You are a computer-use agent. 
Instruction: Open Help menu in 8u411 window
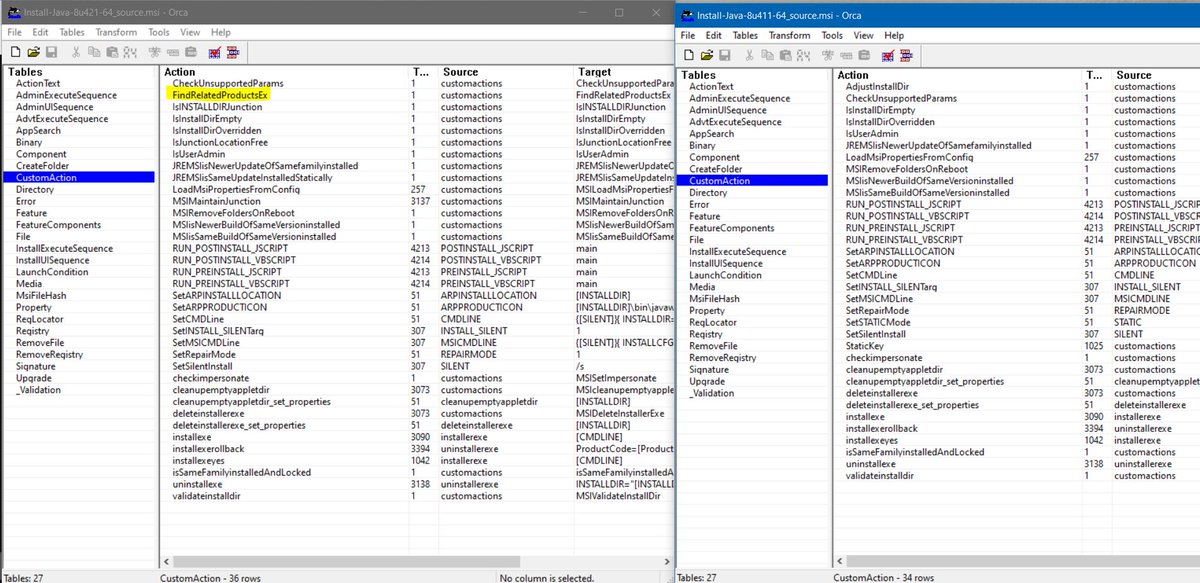coord(893,35)
